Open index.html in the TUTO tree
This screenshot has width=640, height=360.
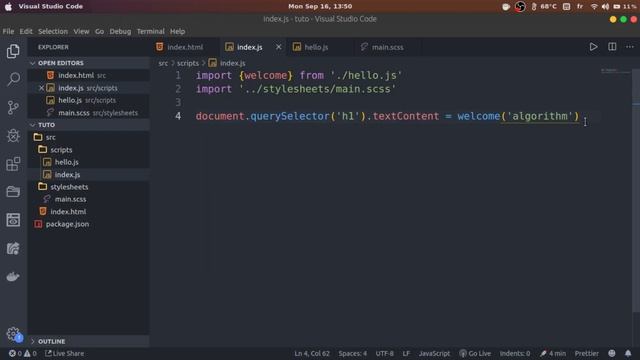(68, 211)
